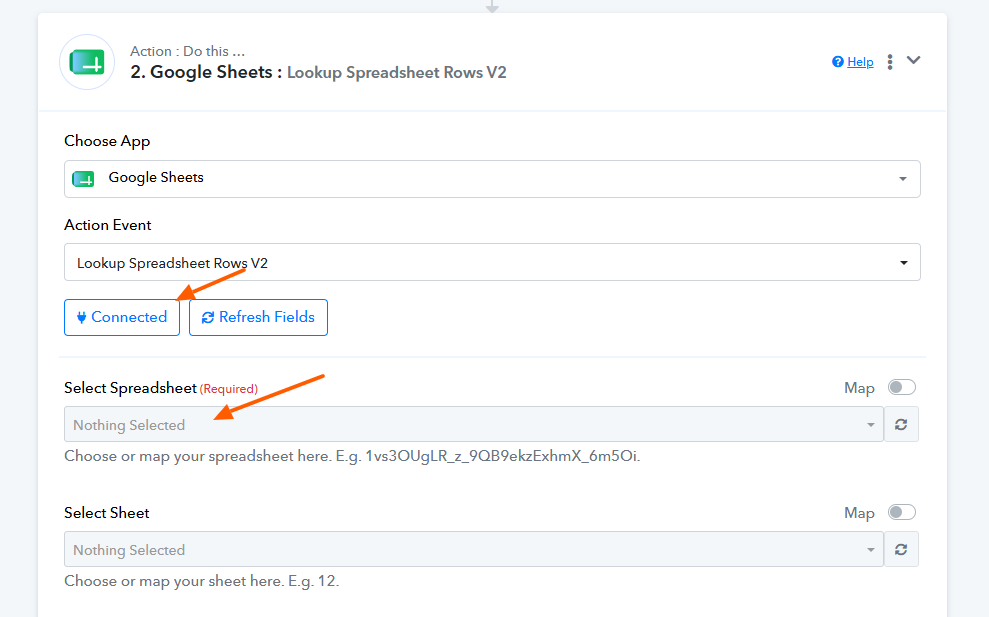The image size is (989, 617).
Task: Open the three-dot action options menu
Action: pyautogui.click(x=890, y=62)
